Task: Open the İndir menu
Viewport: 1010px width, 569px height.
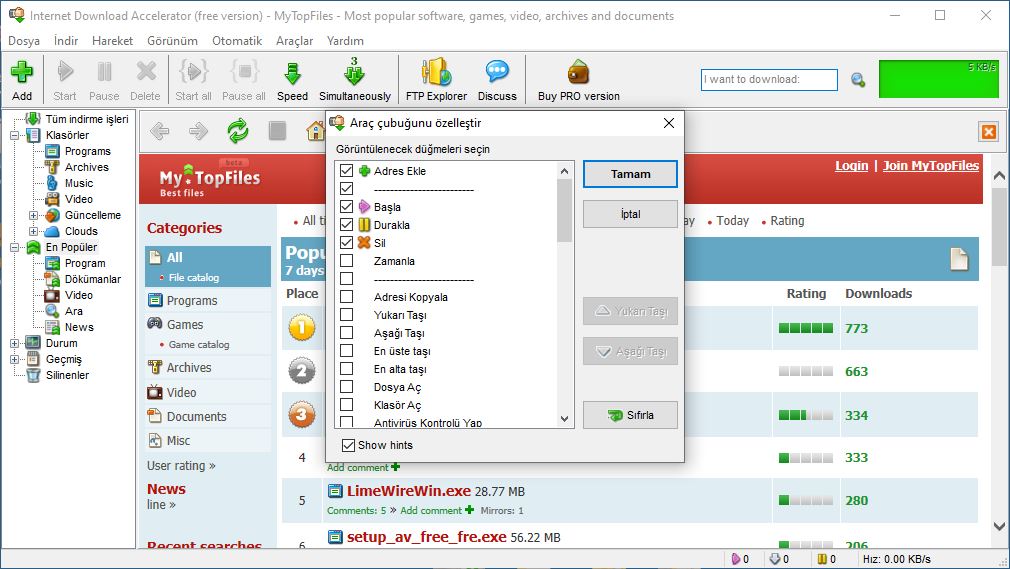Action: click(x=66, y=41)
